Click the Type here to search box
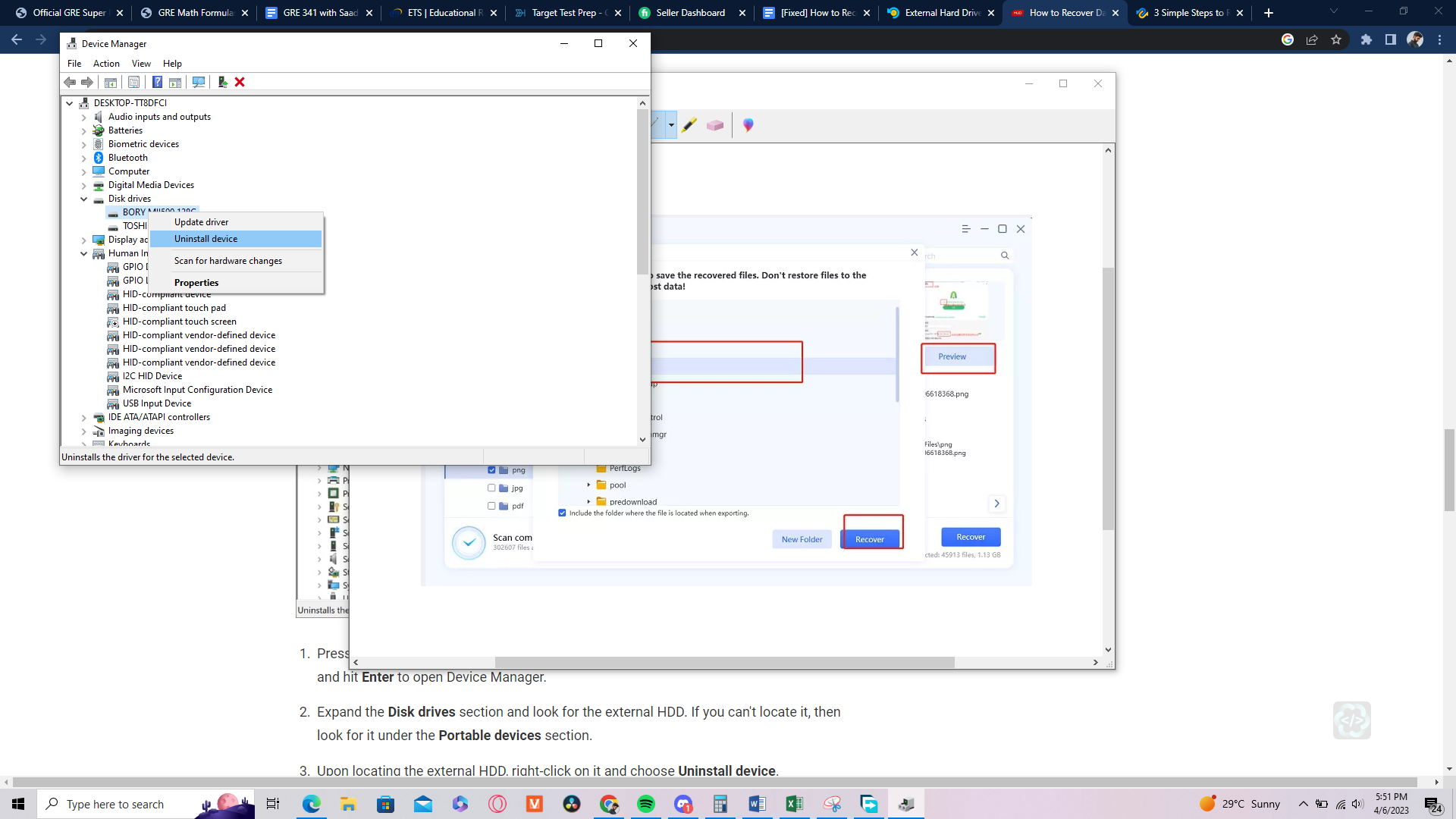This screenshot has height=819, width=1456. click(115, 804)
